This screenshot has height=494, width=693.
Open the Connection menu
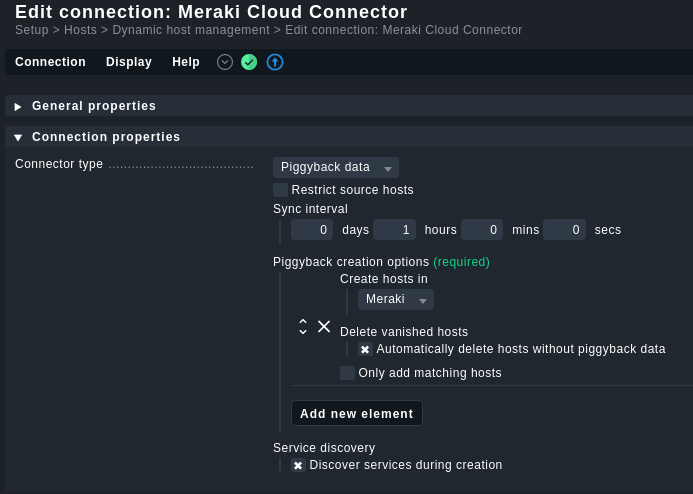tap(50, 62)
